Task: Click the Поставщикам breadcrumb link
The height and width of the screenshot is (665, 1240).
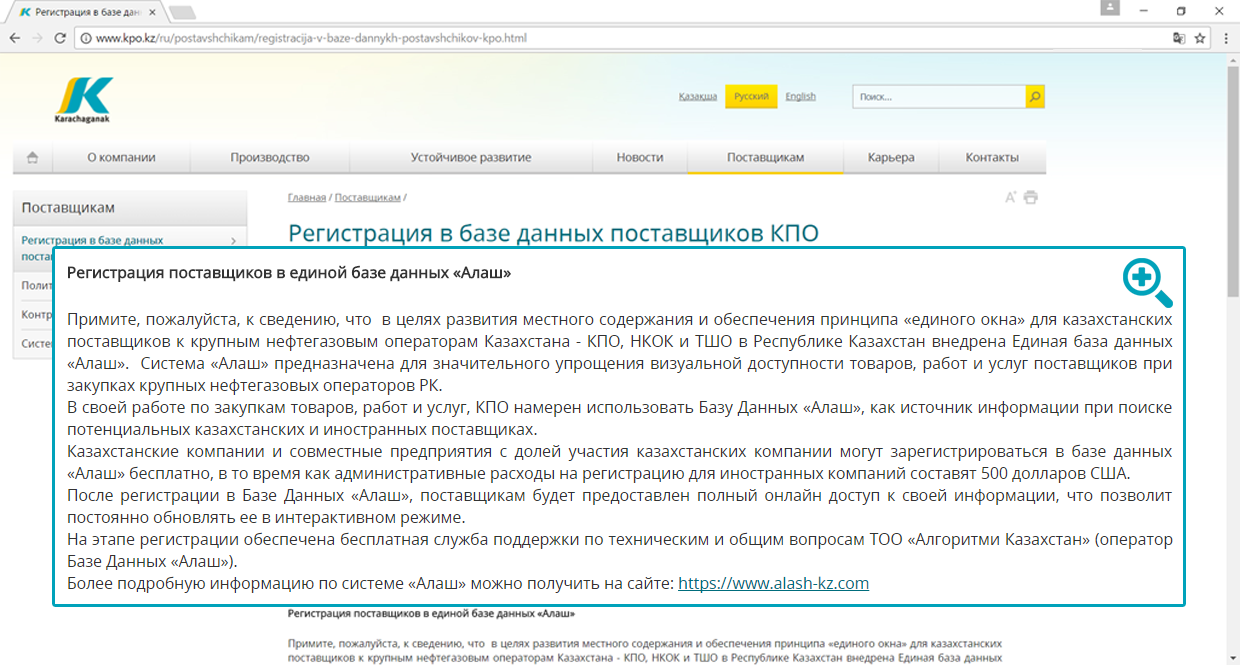Action: coord(368,198)
